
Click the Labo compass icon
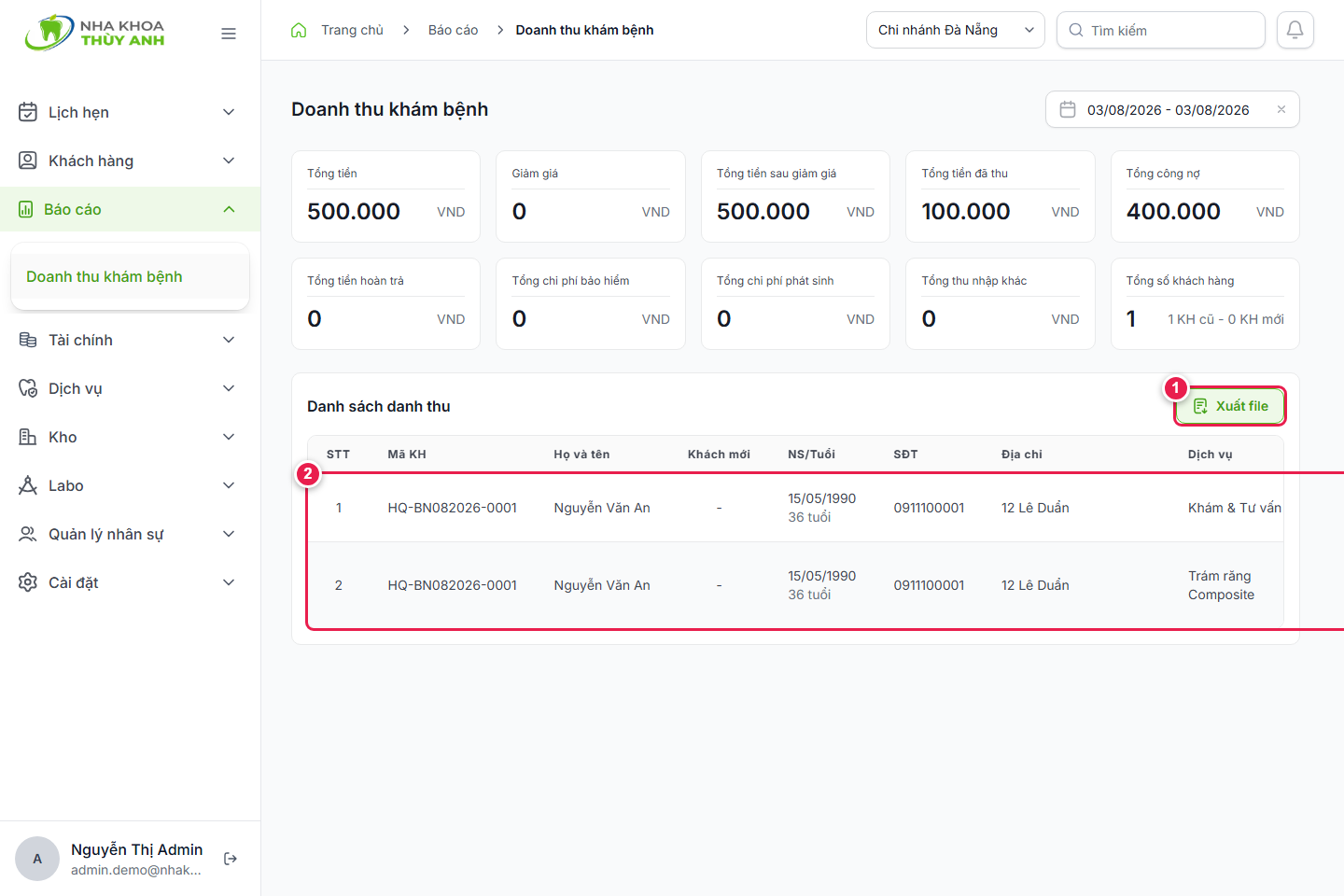tap(28, 485)
